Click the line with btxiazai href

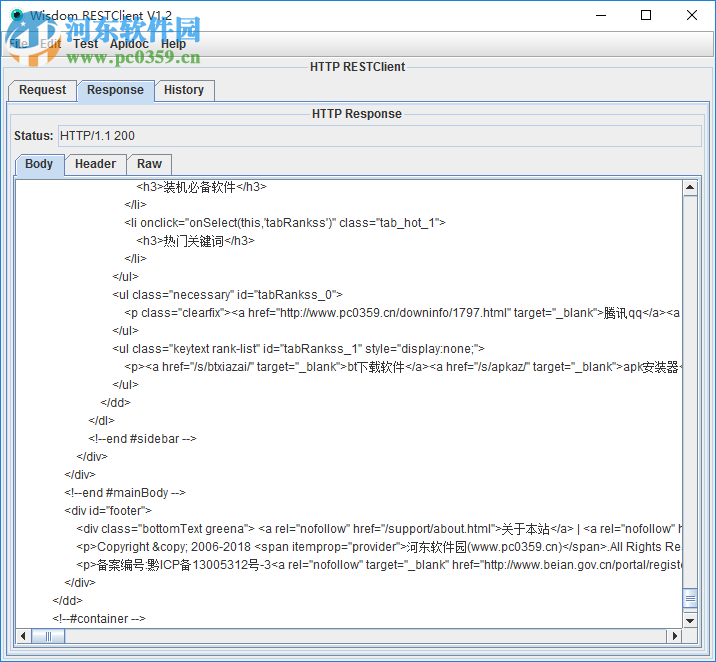tap(402, 367)
